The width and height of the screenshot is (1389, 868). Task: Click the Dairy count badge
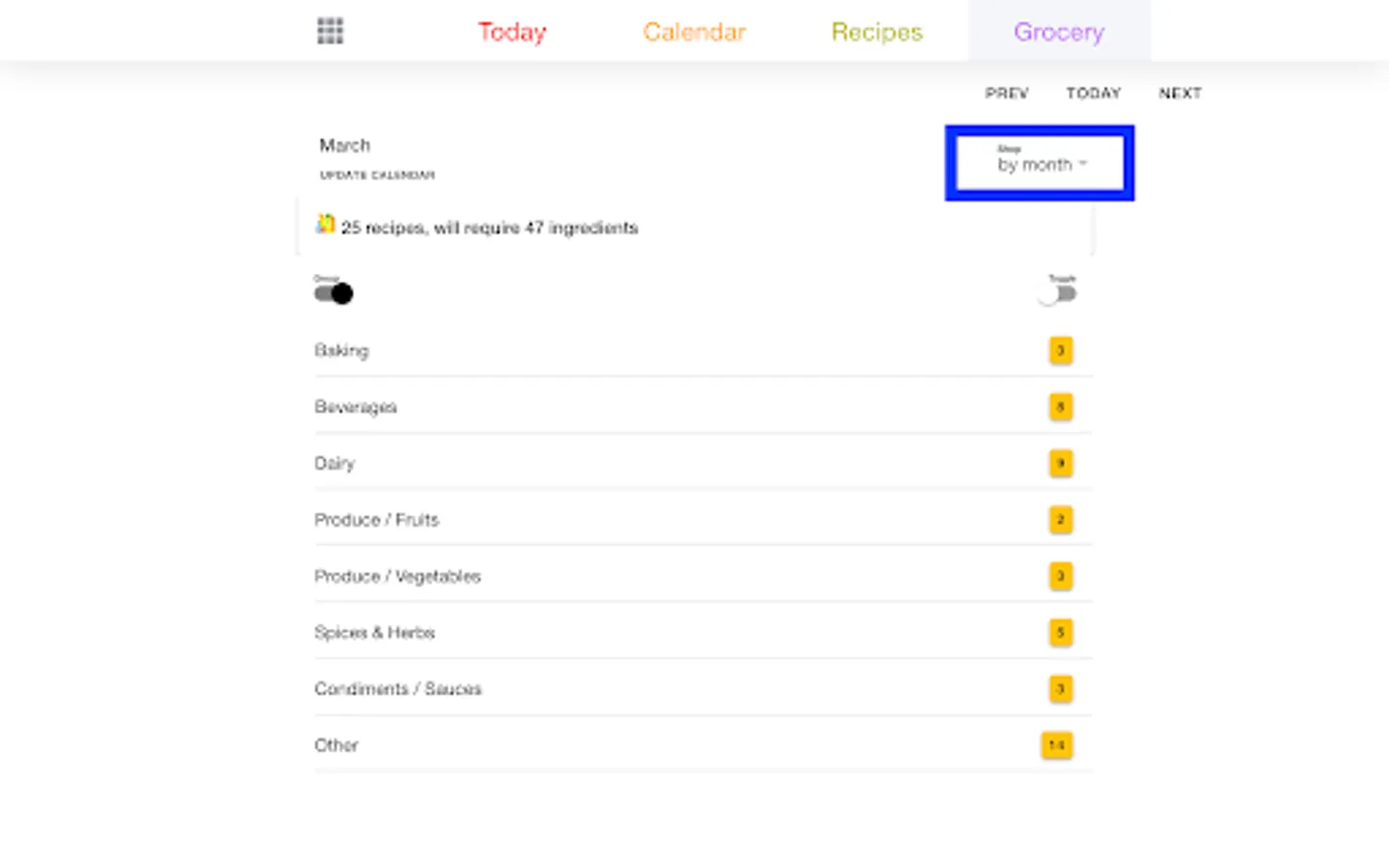(1060, 463)
